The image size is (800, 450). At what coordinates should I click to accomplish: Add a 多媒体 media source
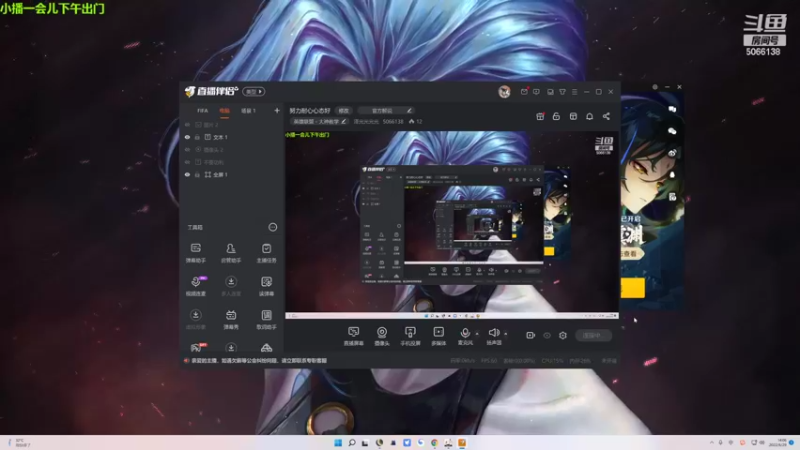point(438,336)
